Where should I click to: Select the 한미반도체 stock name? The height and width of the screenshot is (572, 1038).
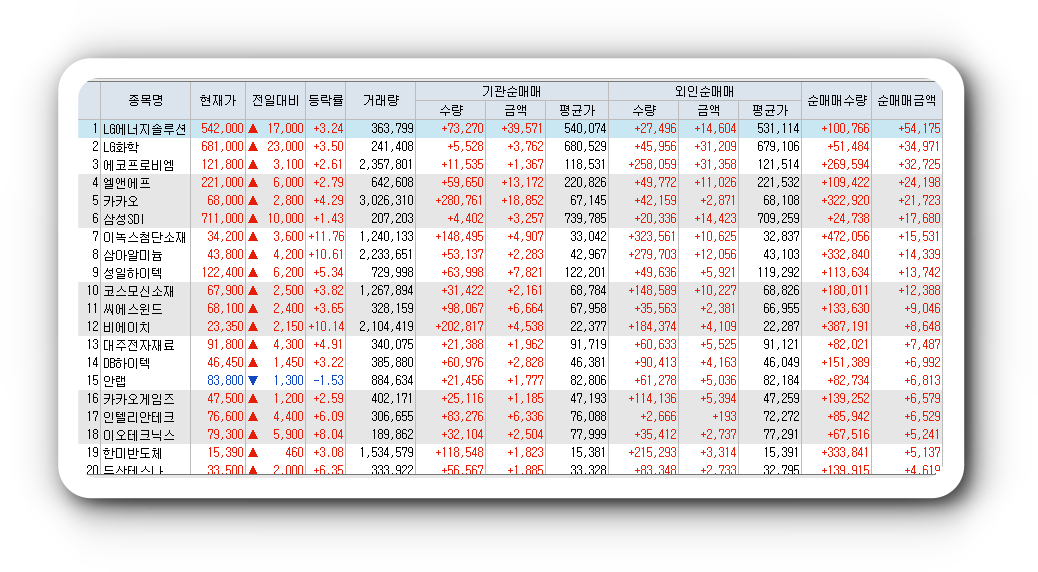(x=133, y=453)
